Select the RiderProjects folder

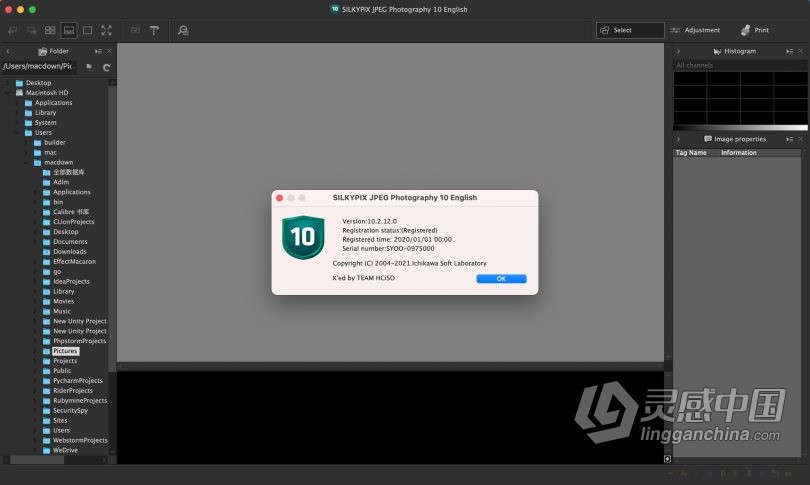click(73, 391)
